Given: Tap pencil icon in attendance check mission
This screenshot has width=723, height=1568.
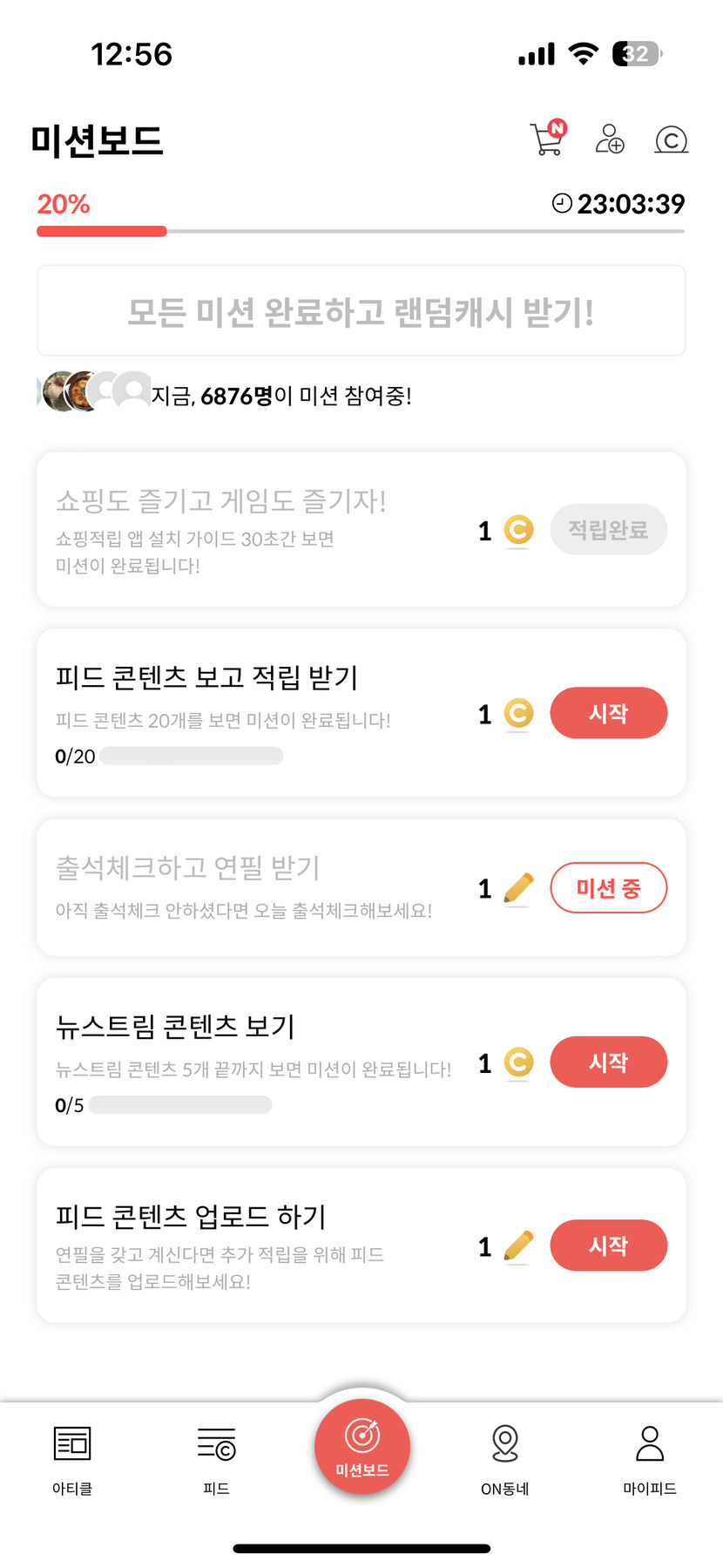Looking at the screenshot, I should click(518, 888).
